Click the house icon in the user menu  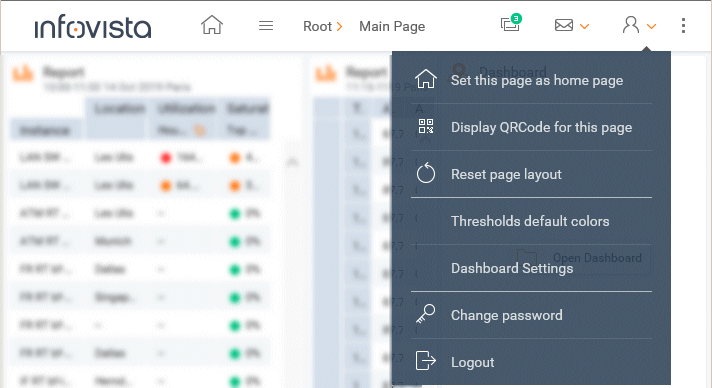click(x=426, y=79)
